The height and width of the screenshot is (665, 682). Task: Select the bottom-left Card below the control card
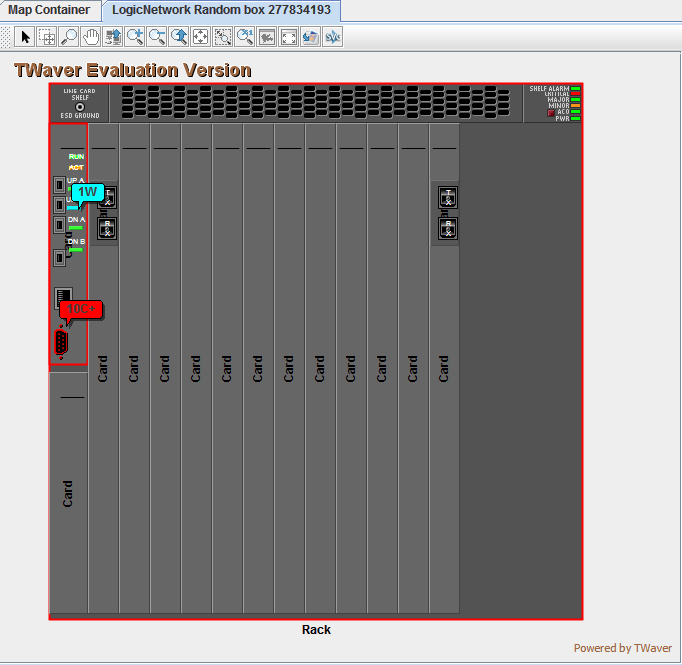pos(69,493)
